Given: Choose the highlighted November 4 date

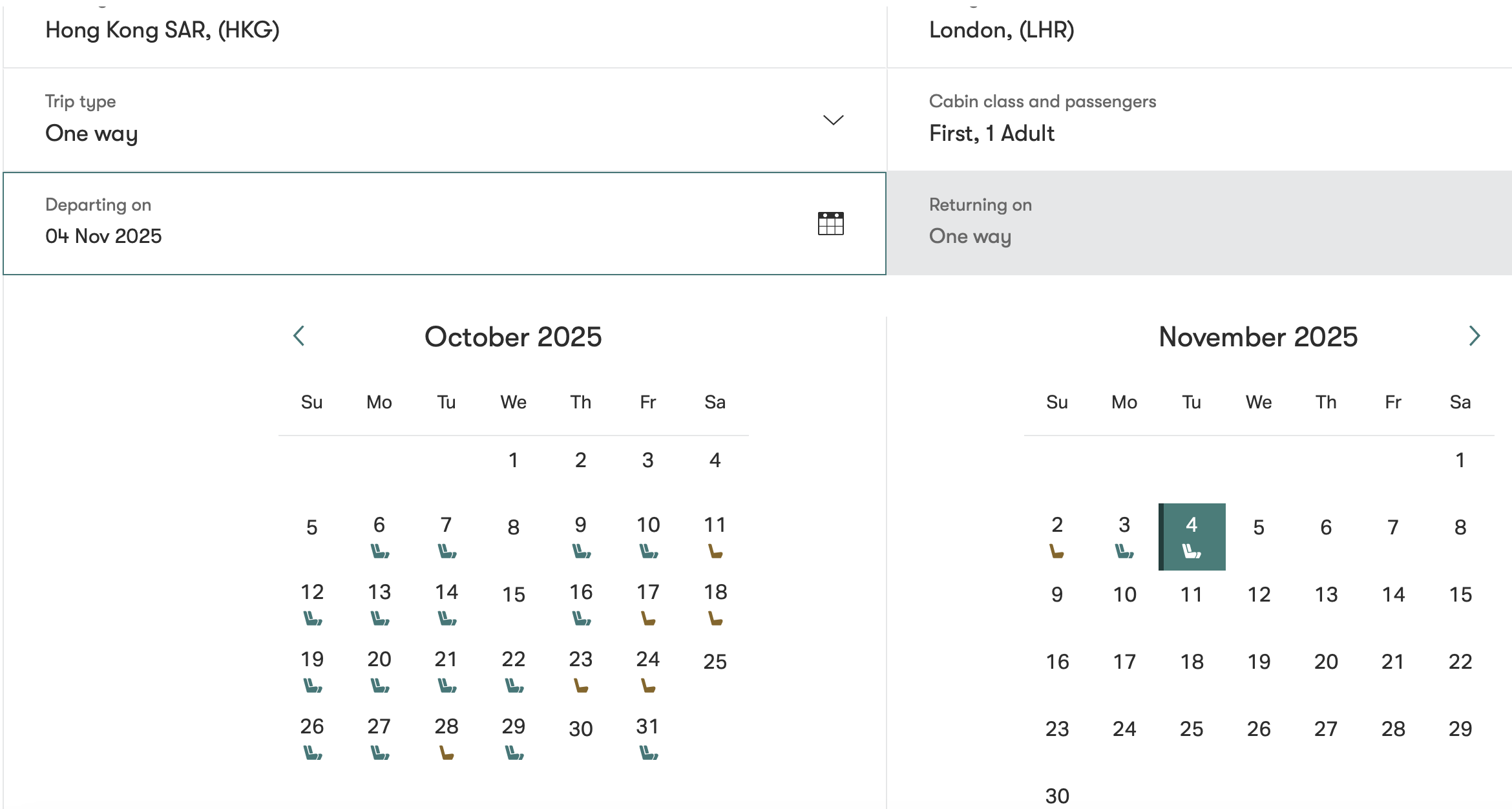Looking at the screenshot, I should [1192, 536].
